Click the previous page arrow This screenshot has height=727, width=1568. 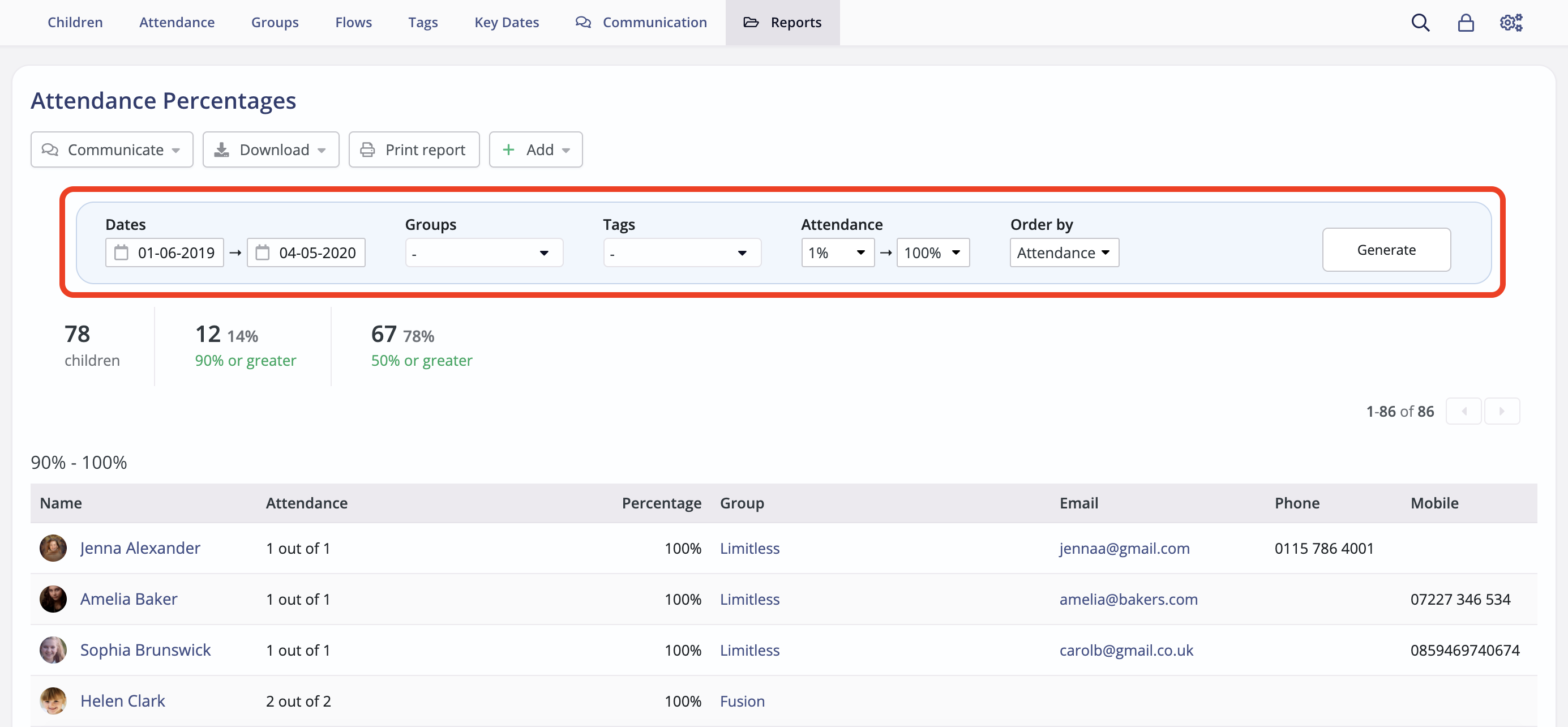pos(1463,411)
